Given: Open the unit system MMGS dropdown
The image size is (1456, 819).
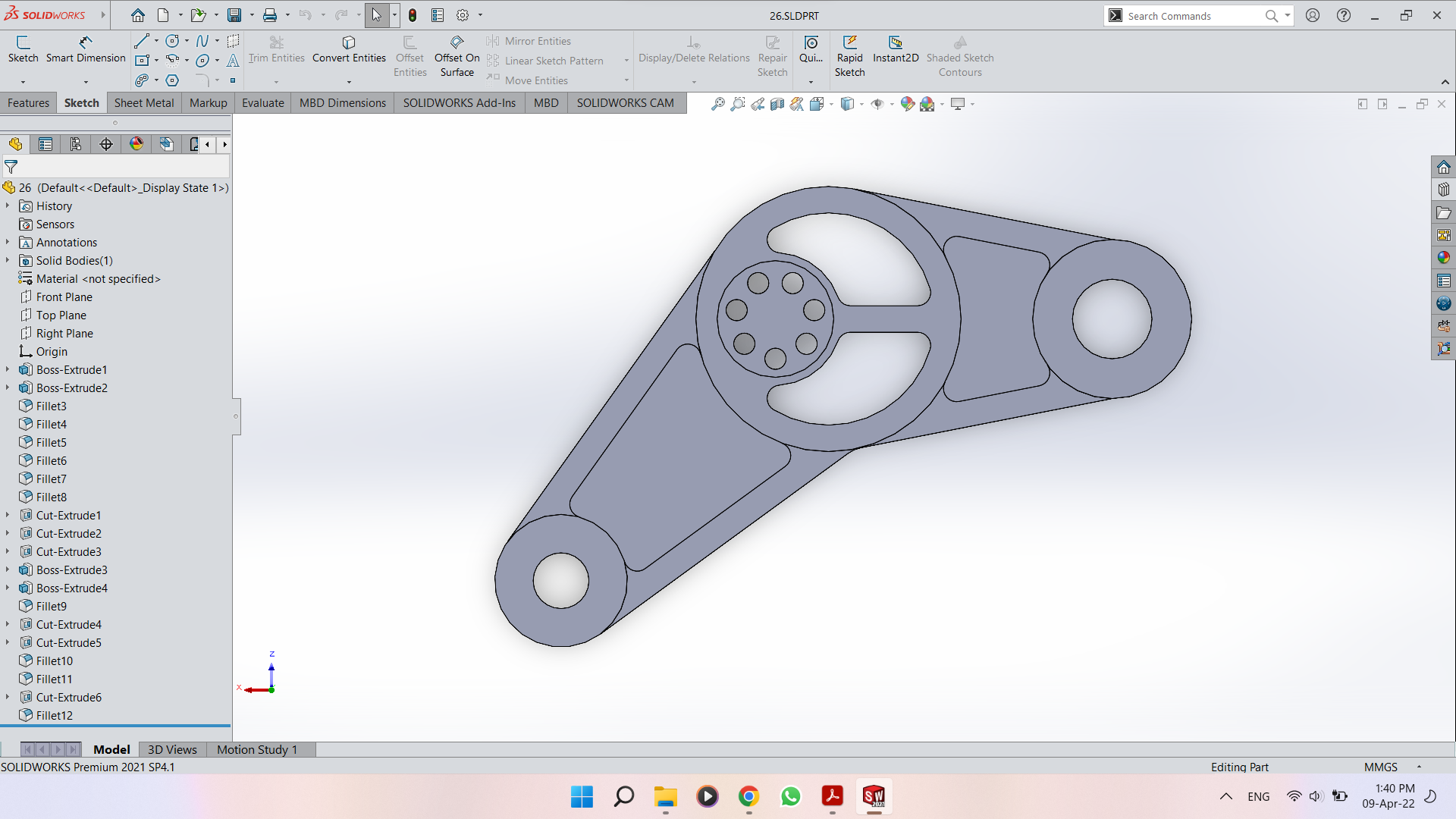Looking at the screenshot, I should click(x=1419, y=767).
